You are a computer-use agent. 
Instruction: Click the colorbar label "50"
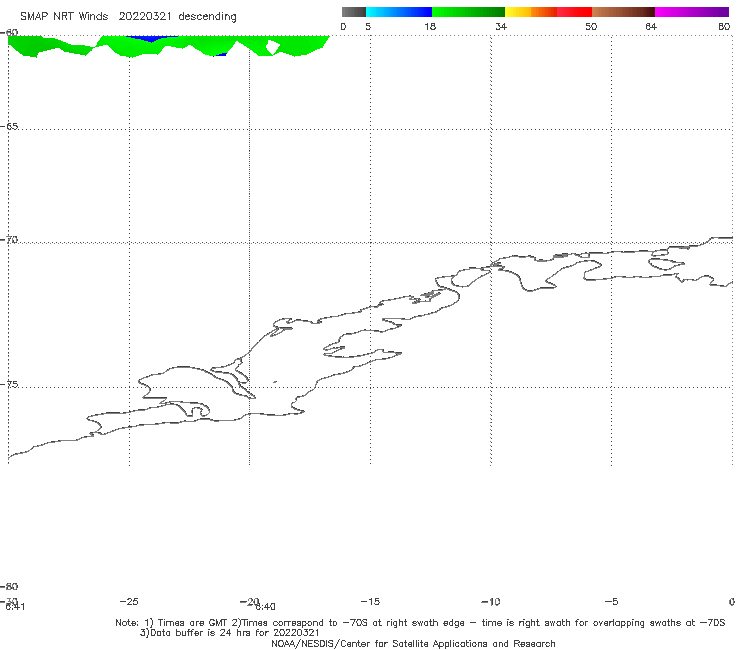(591, 26)
